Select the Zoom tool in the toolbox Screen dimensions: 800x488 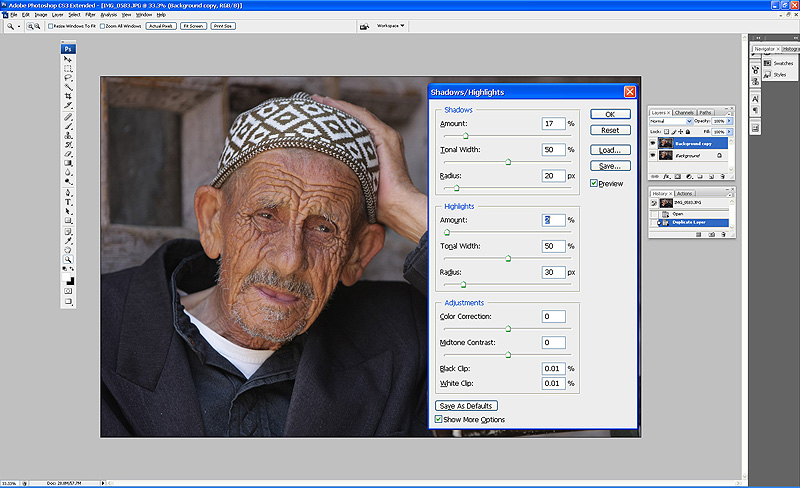(x=68, y=259)
